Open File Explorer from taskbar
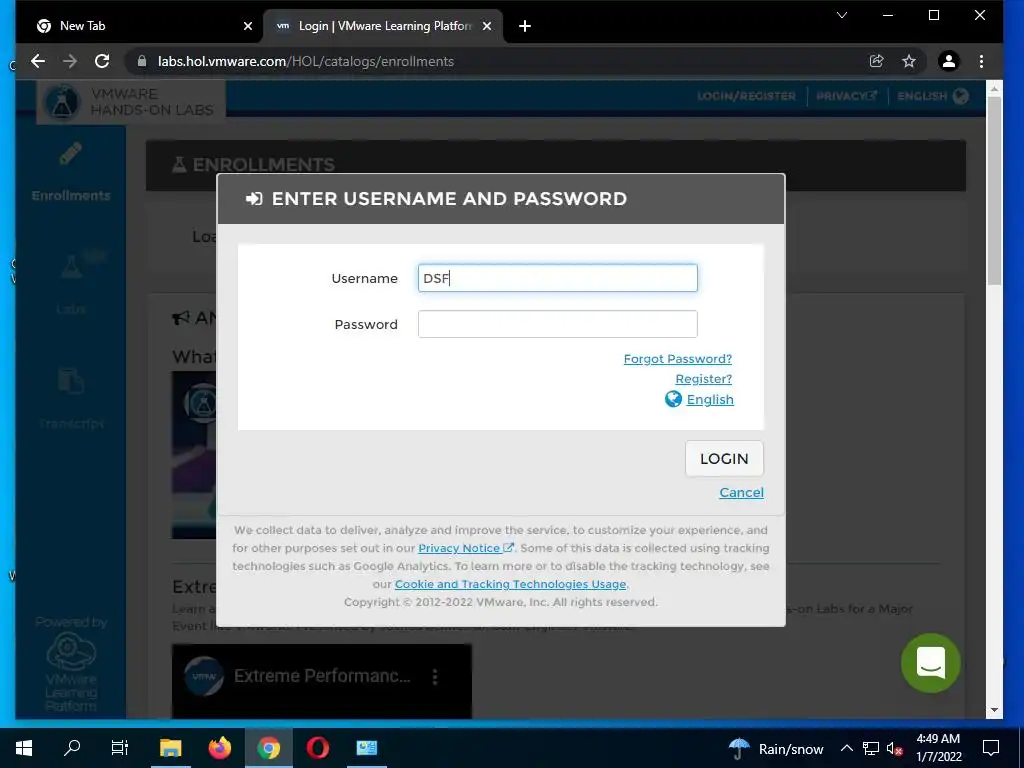Screen dimensions: 1024x768 [170, 748]
